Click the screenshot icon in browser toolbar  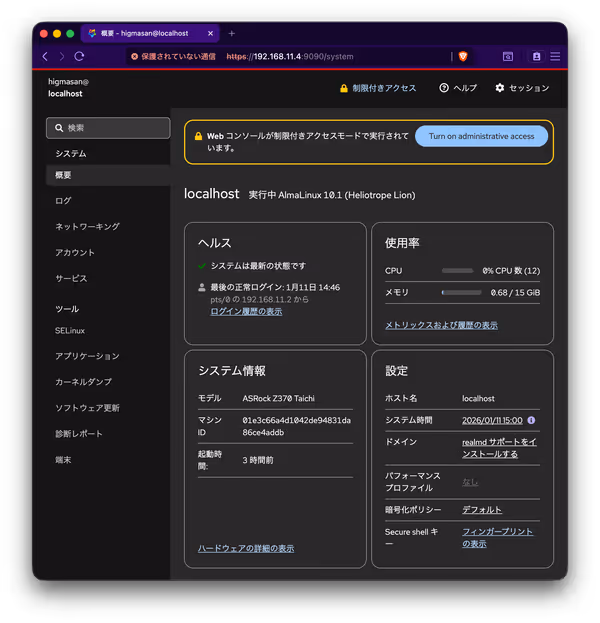(x=508, y=56)
